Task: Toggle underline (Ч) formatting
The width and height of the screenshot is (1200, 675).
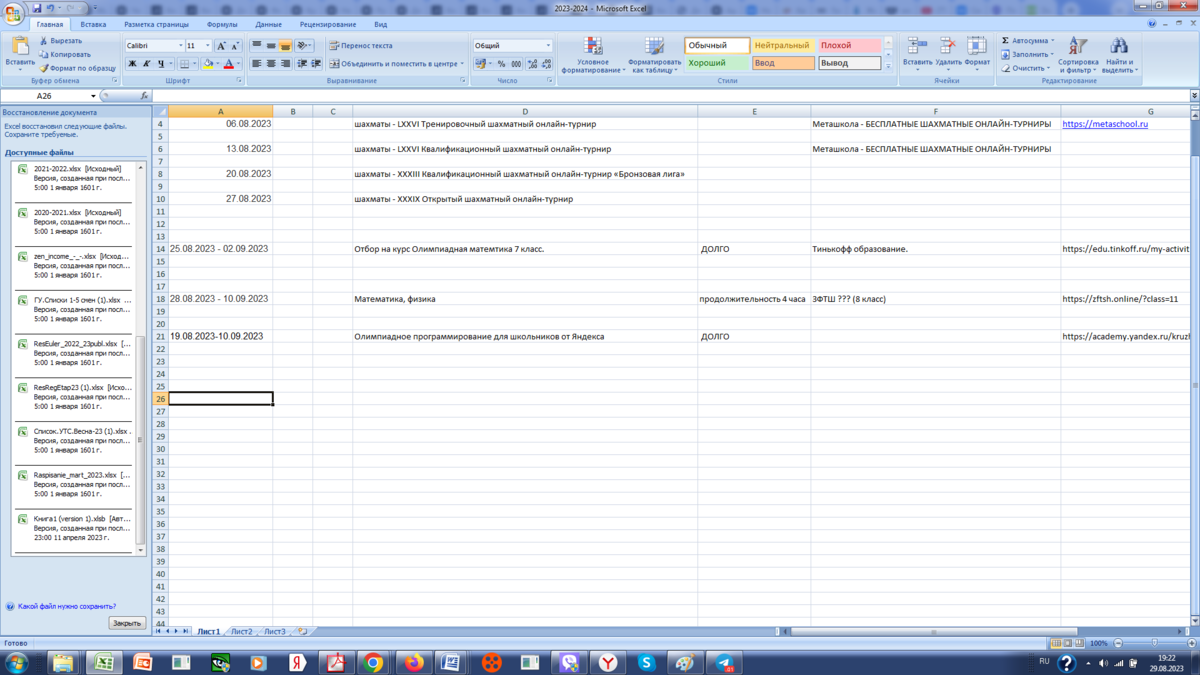Action: pyautogui.click(x=160, y=64)
